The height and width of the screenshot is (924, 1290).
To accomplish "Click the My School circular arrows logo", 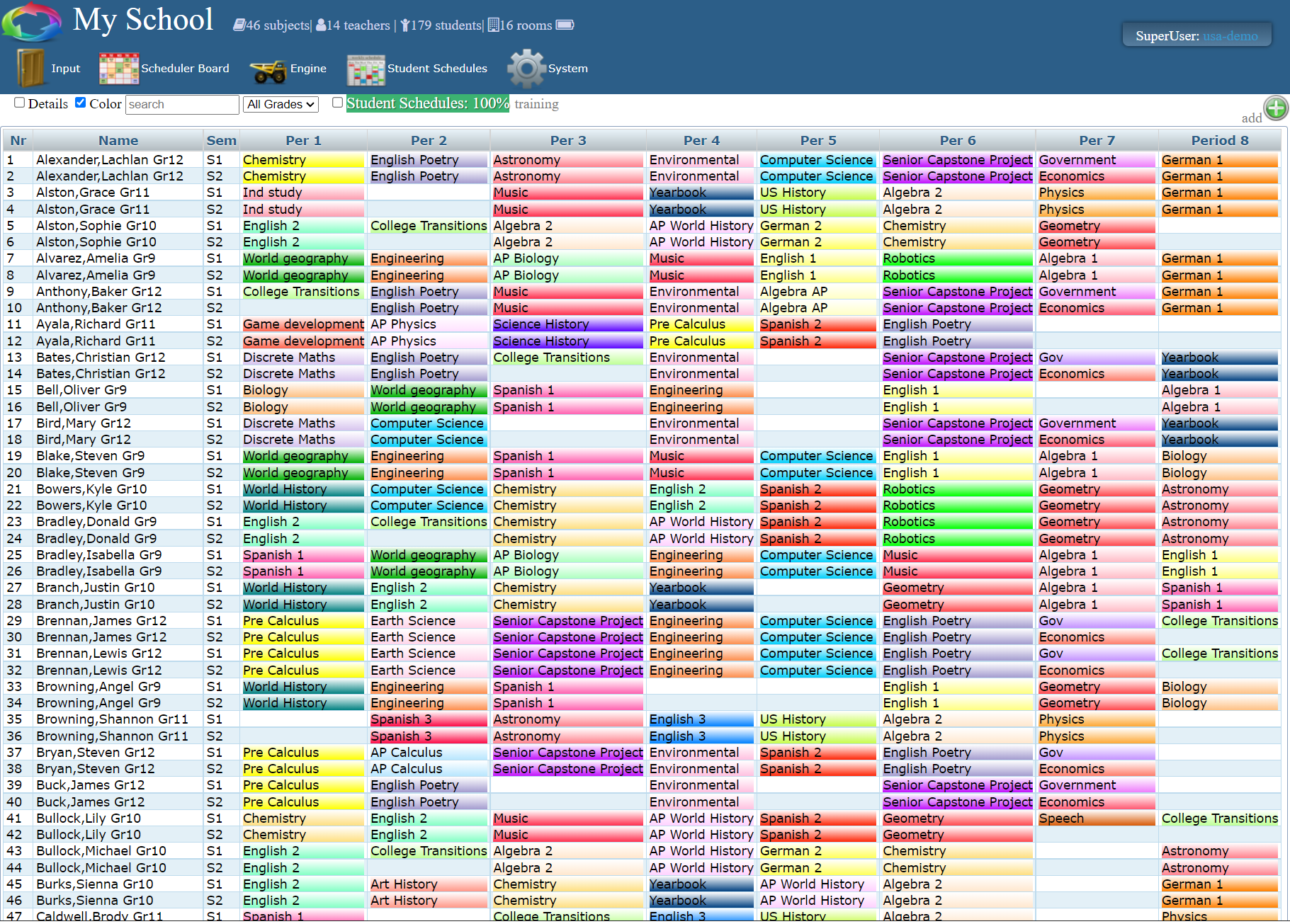I will coord(32,22).
